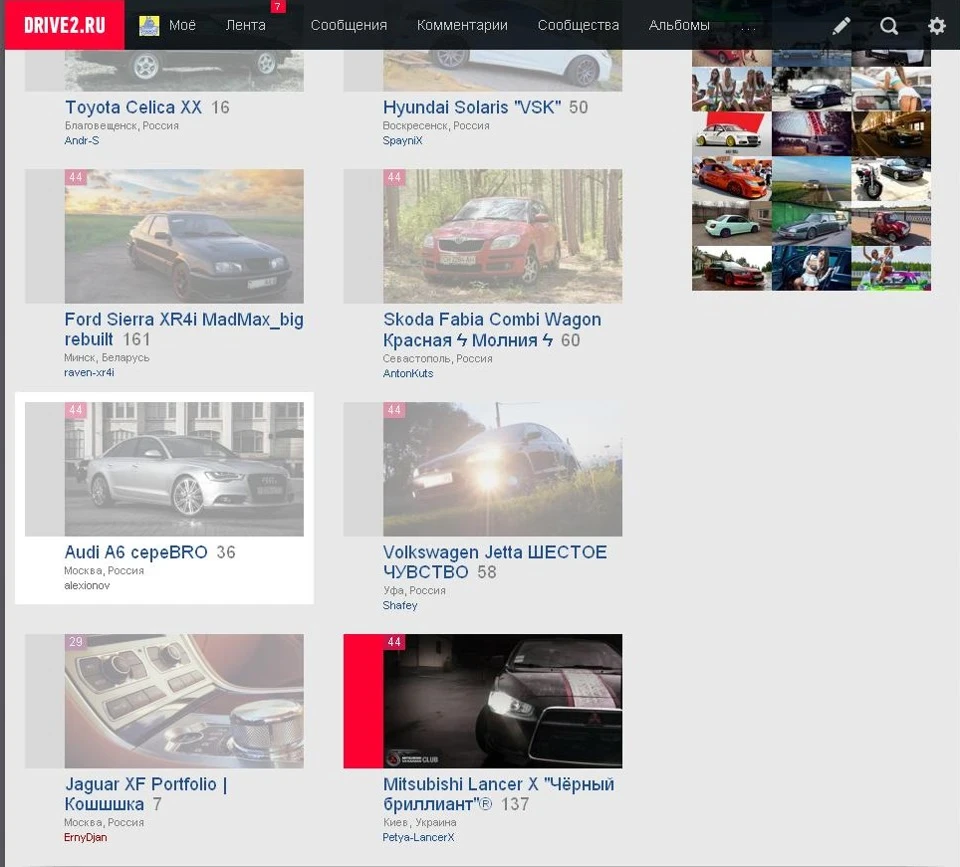Open user profile Andr-S

81,140
